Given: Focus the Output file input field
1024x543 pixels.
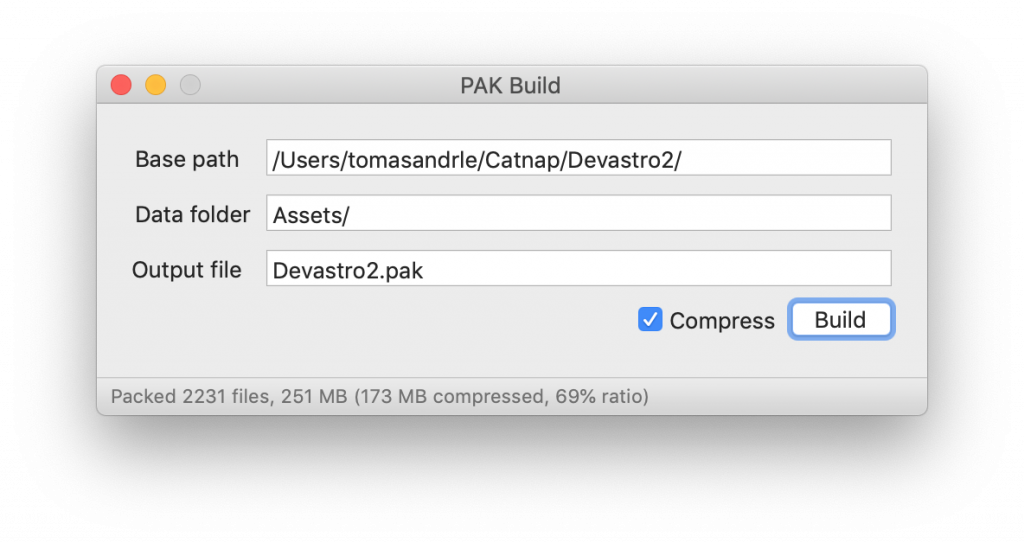Looking at the screenshot, I should tap(579, 268).
